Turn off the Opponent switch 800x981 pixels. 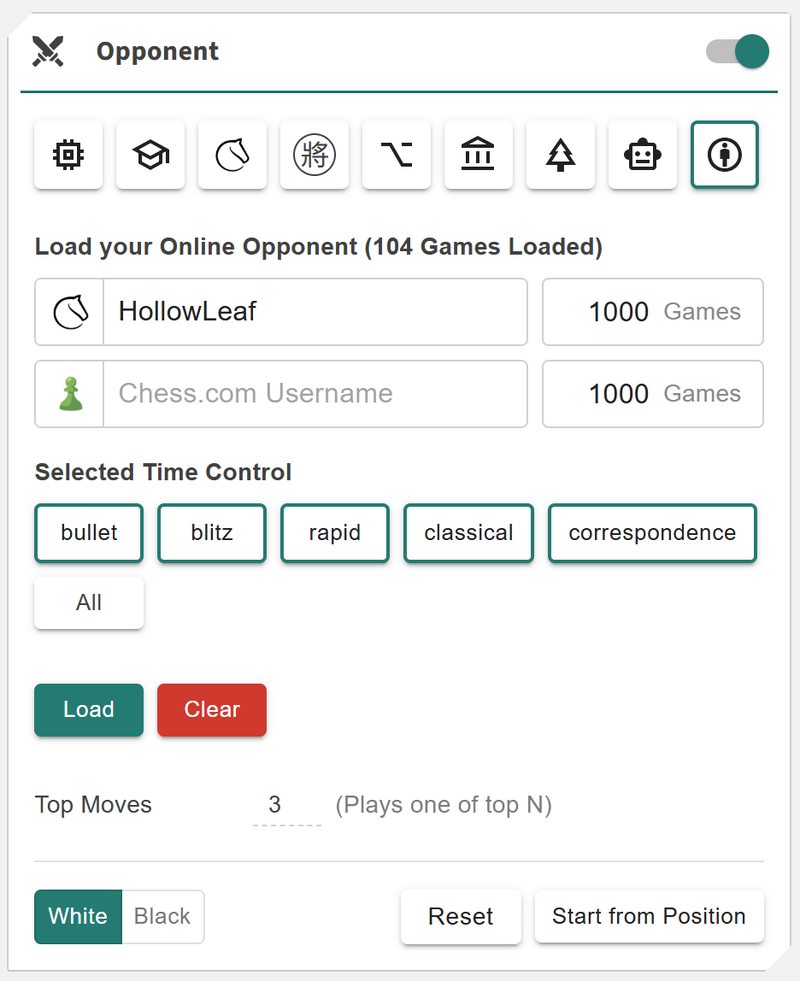[x=738, y=52]
